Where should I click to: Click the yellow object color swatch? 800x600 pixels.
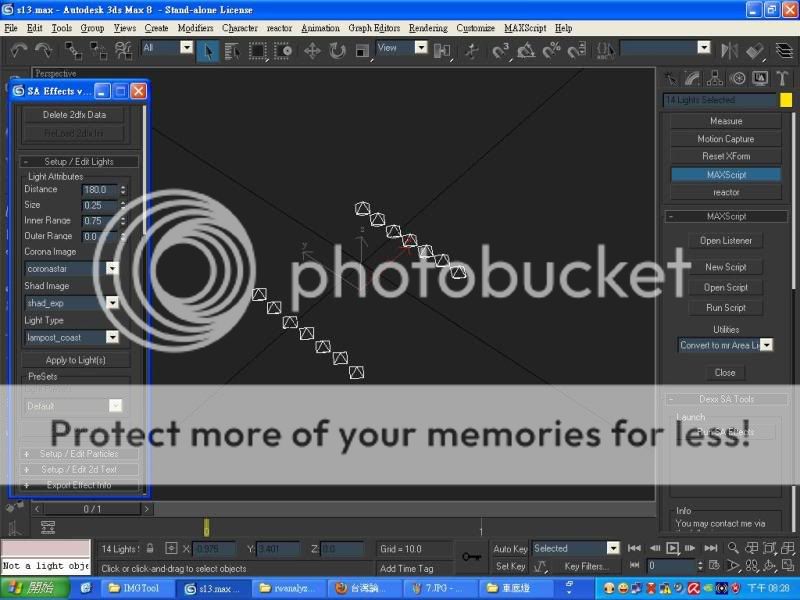(x=786, y=100)
